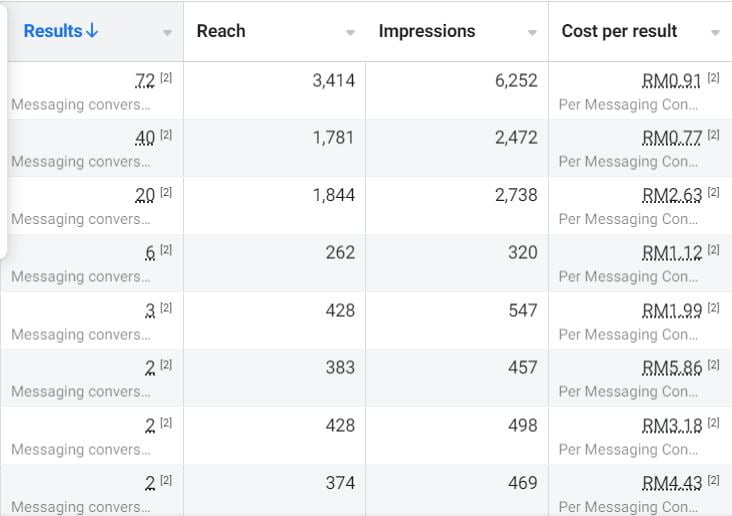Select the 6,252 impressions cell

pos(516,80)
